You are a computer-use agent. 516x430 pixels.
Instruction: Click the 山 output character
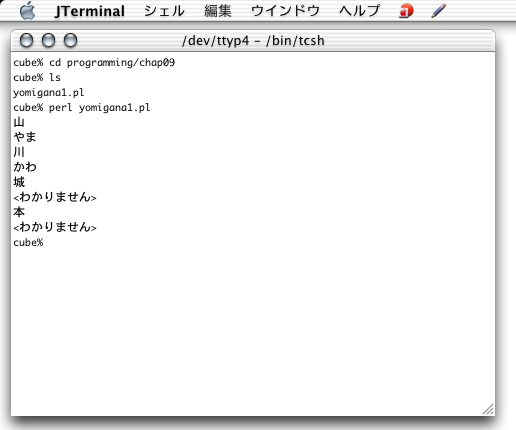pyautogui.click(x=19, y=122)
